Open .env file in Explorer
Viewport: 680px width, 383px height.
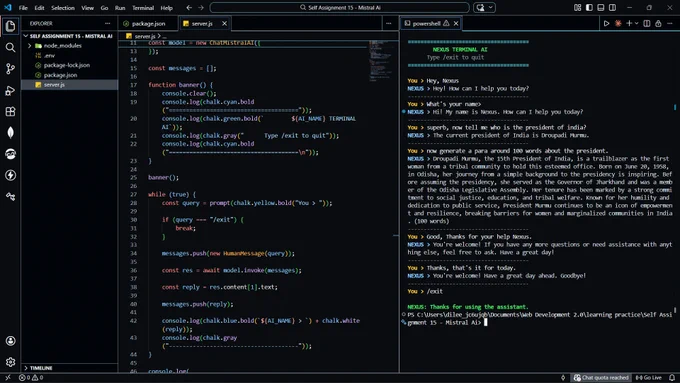coord(69,56)
